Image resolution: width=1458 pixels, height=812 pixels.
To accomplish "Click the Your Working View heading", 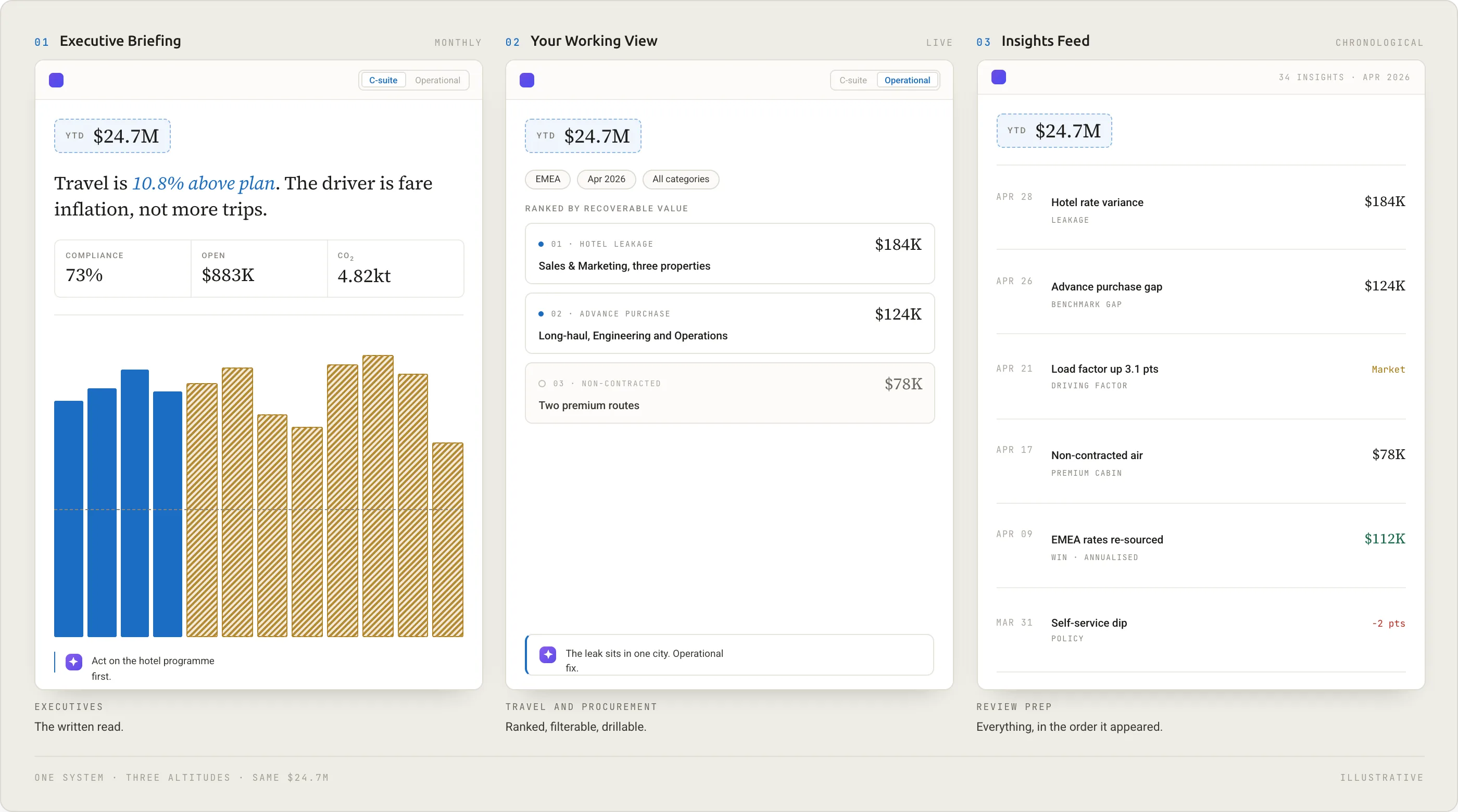I will [594, 41].
